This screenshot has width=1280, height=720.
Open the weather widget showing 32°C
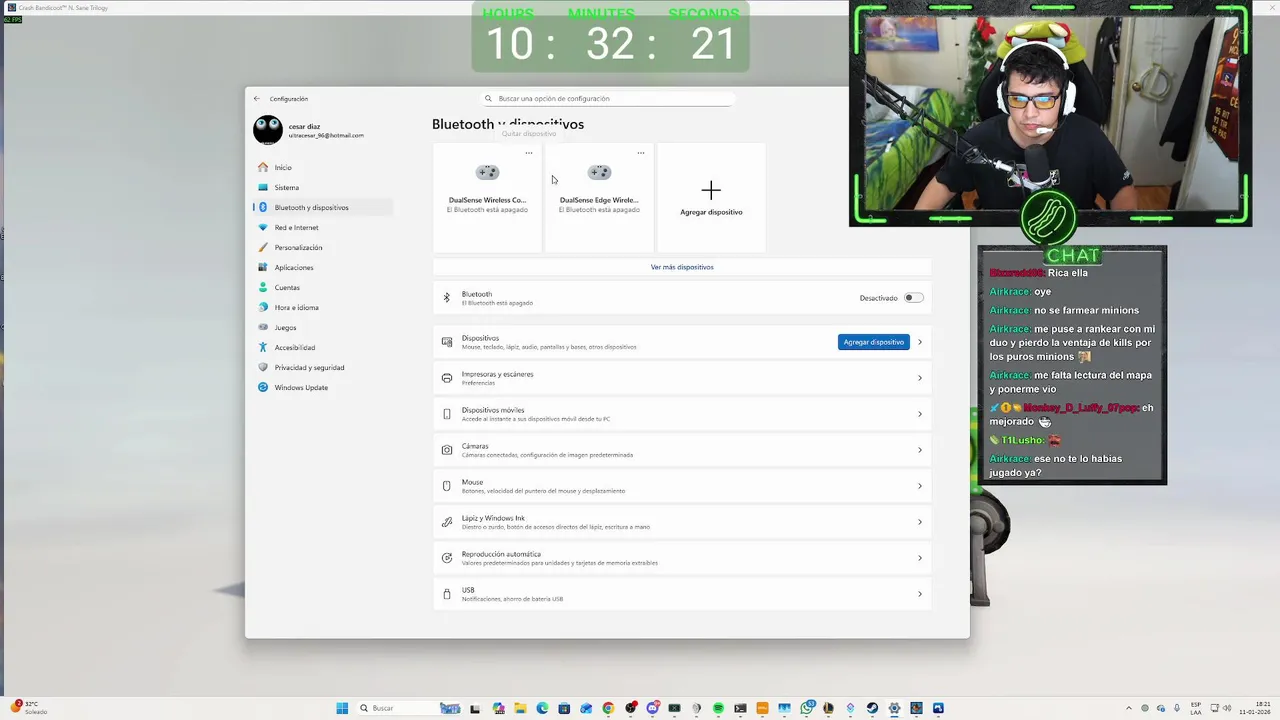pyautogui.click(x=30, y=708)
